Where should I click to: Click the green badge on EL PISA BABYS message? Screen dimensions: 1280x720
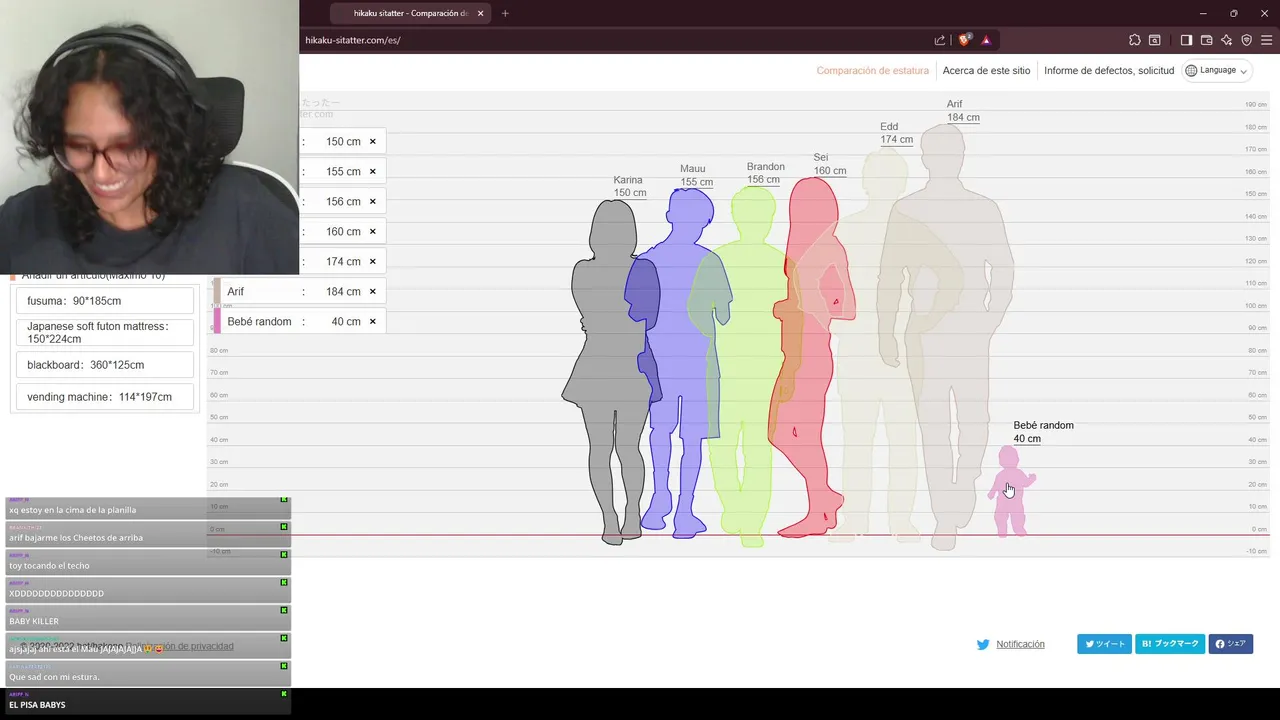[284, 694]
